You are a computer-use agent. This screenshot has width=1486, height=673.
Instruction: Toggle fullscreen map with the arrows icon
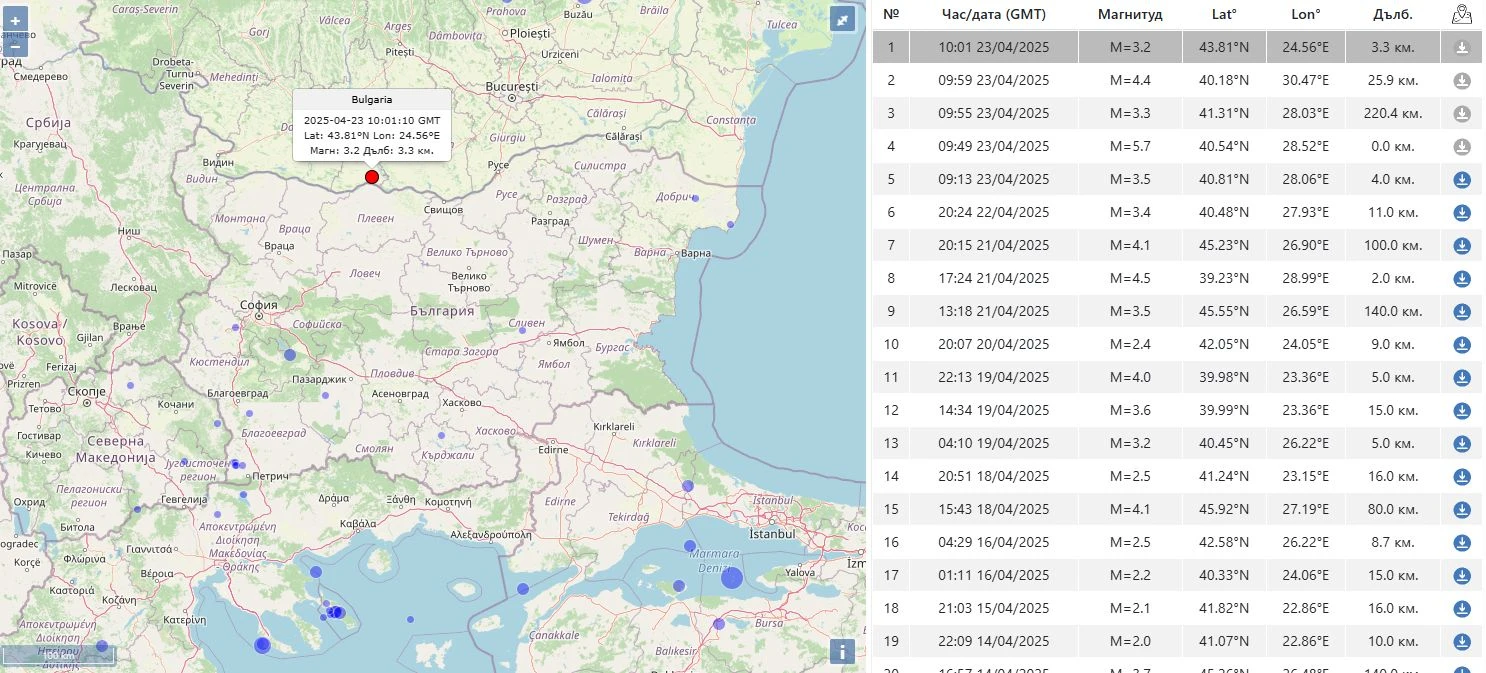[843, 19]
